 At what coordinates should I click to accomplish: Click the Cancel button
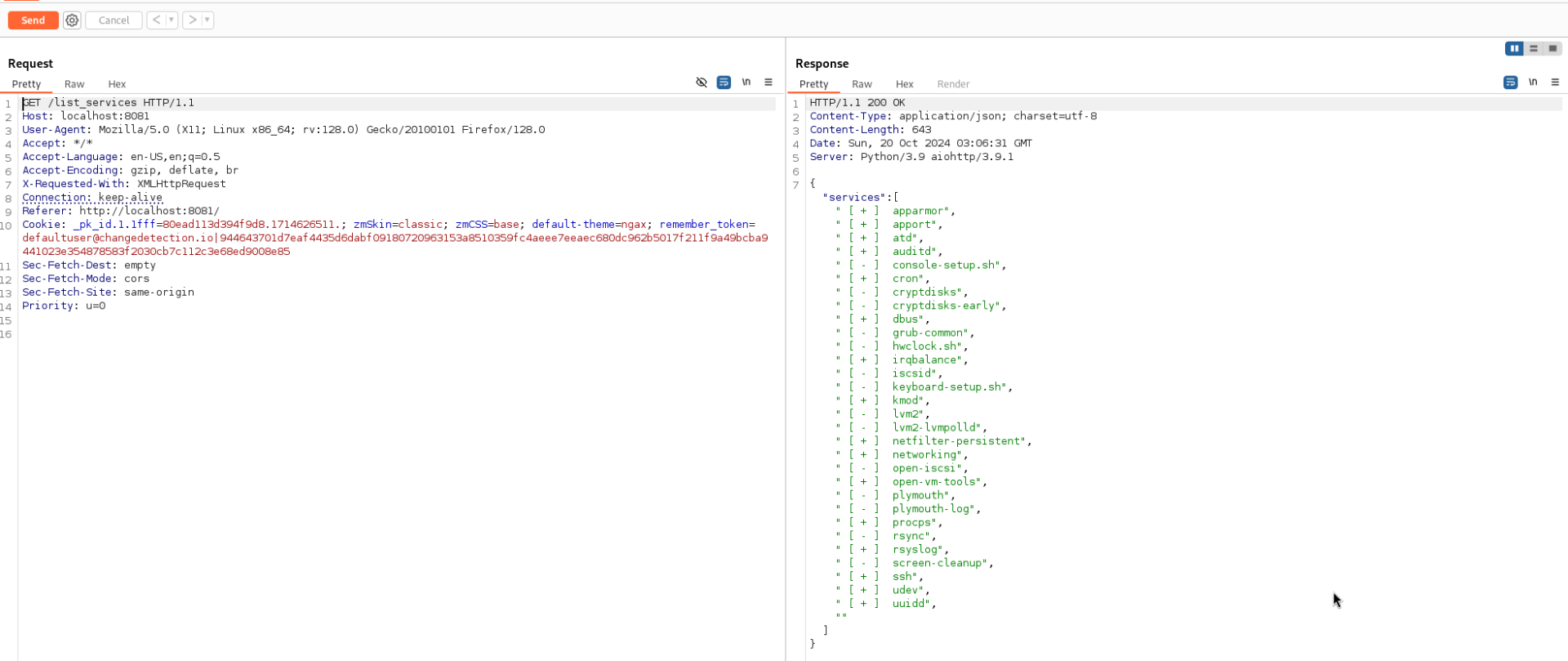[114, 20]
